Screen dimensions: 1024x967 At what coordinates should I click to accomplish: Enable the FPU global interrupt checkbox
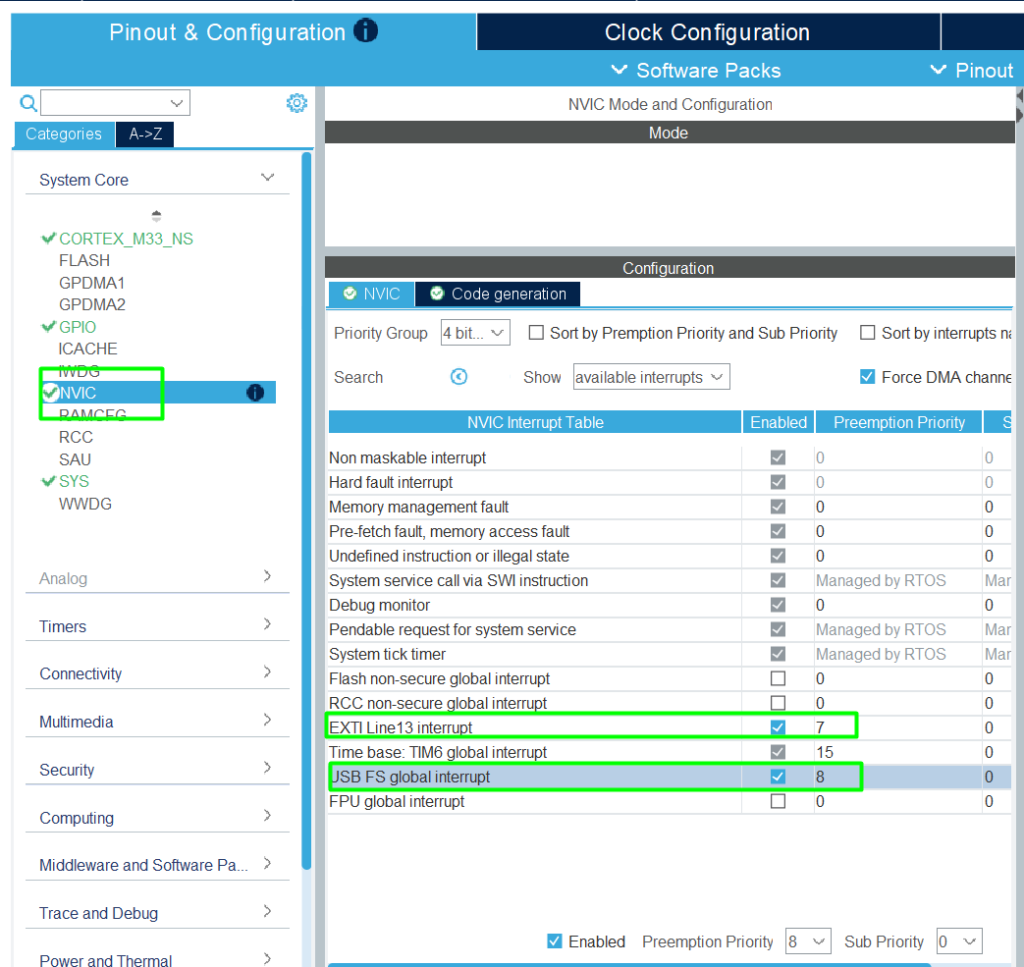point(778,801)
